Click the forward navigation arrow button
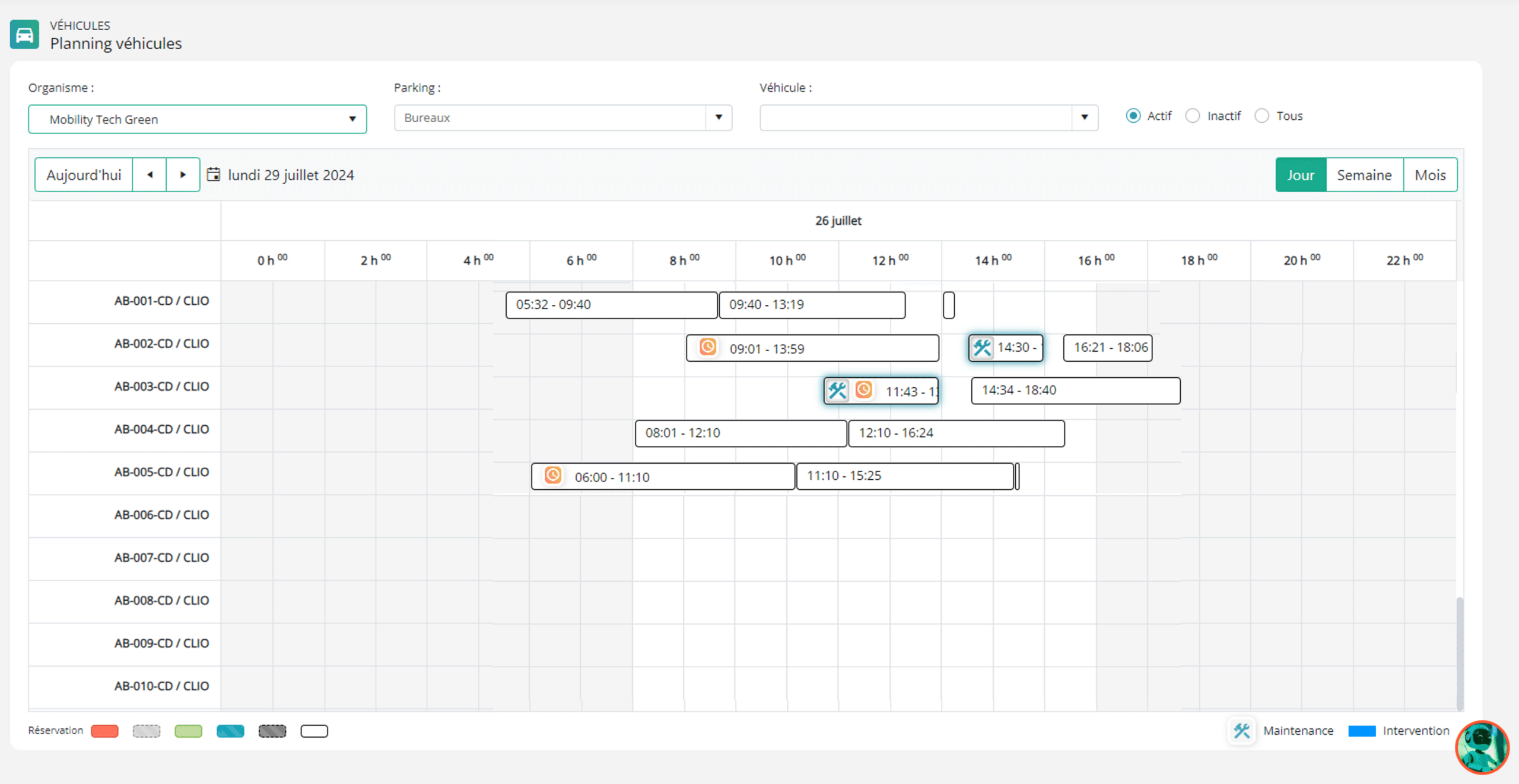 [183, 175]
